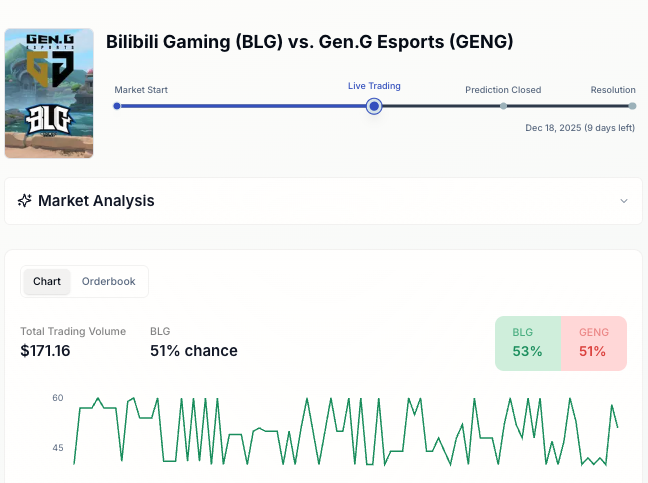This screenshot has width=648, height=483.
Task: Open the BLG vs Gen.G market thumbnail
Action: click(49, 93)
